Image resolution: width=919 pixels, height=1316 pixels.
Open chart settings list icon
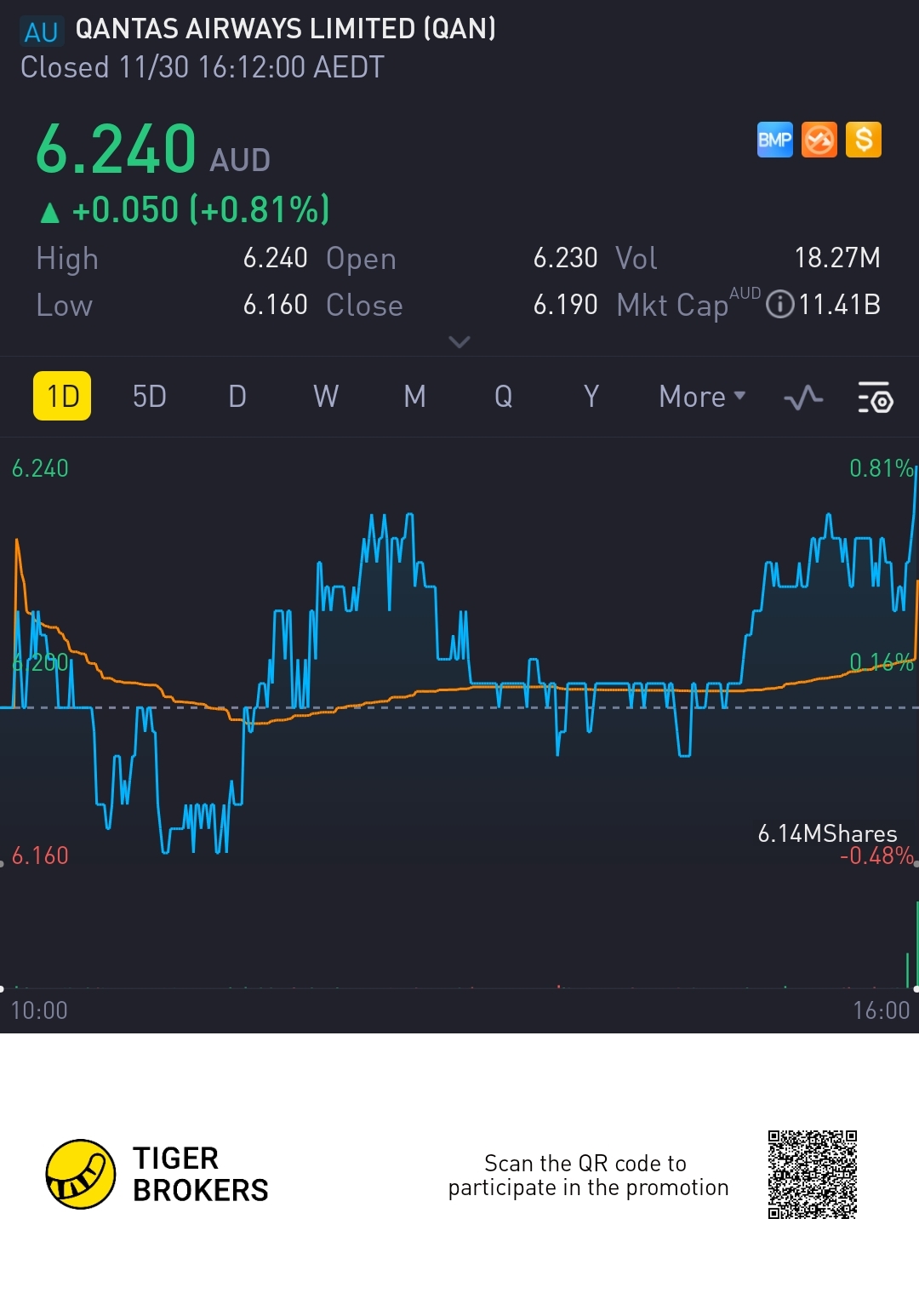[875, 398]
